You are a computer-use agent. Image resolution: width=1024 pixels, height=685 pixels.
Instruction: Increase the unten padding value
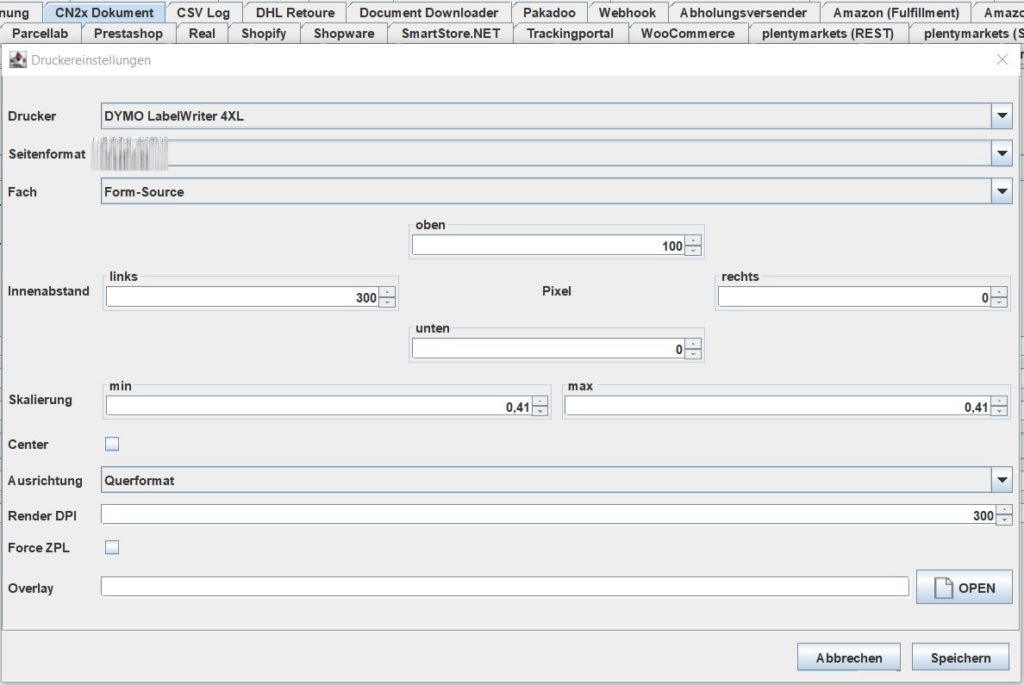point(693,343)
